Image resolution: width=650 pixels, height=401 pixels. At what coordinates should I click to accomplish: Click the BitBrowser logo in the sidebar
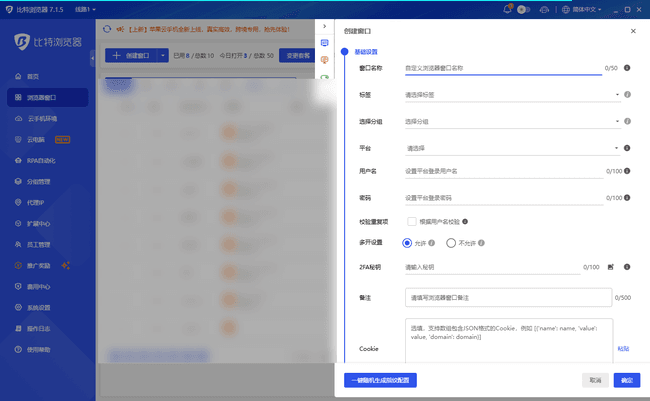[x=48, y=42]
